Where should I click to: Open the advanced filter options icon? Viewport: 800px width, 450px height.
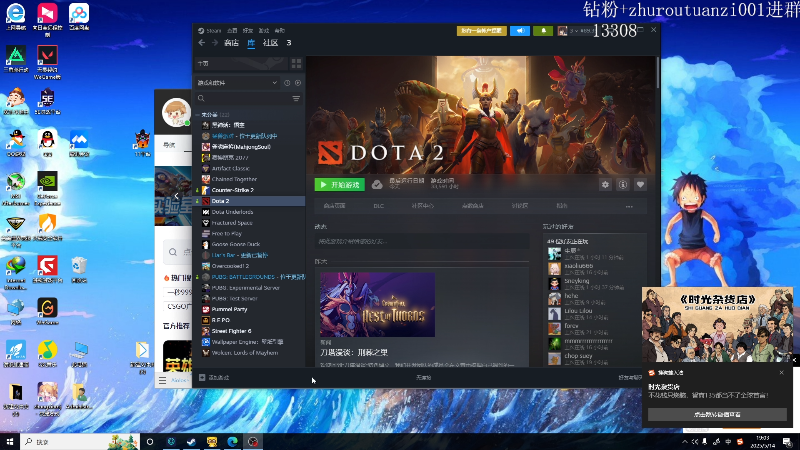tap(296, 98)
